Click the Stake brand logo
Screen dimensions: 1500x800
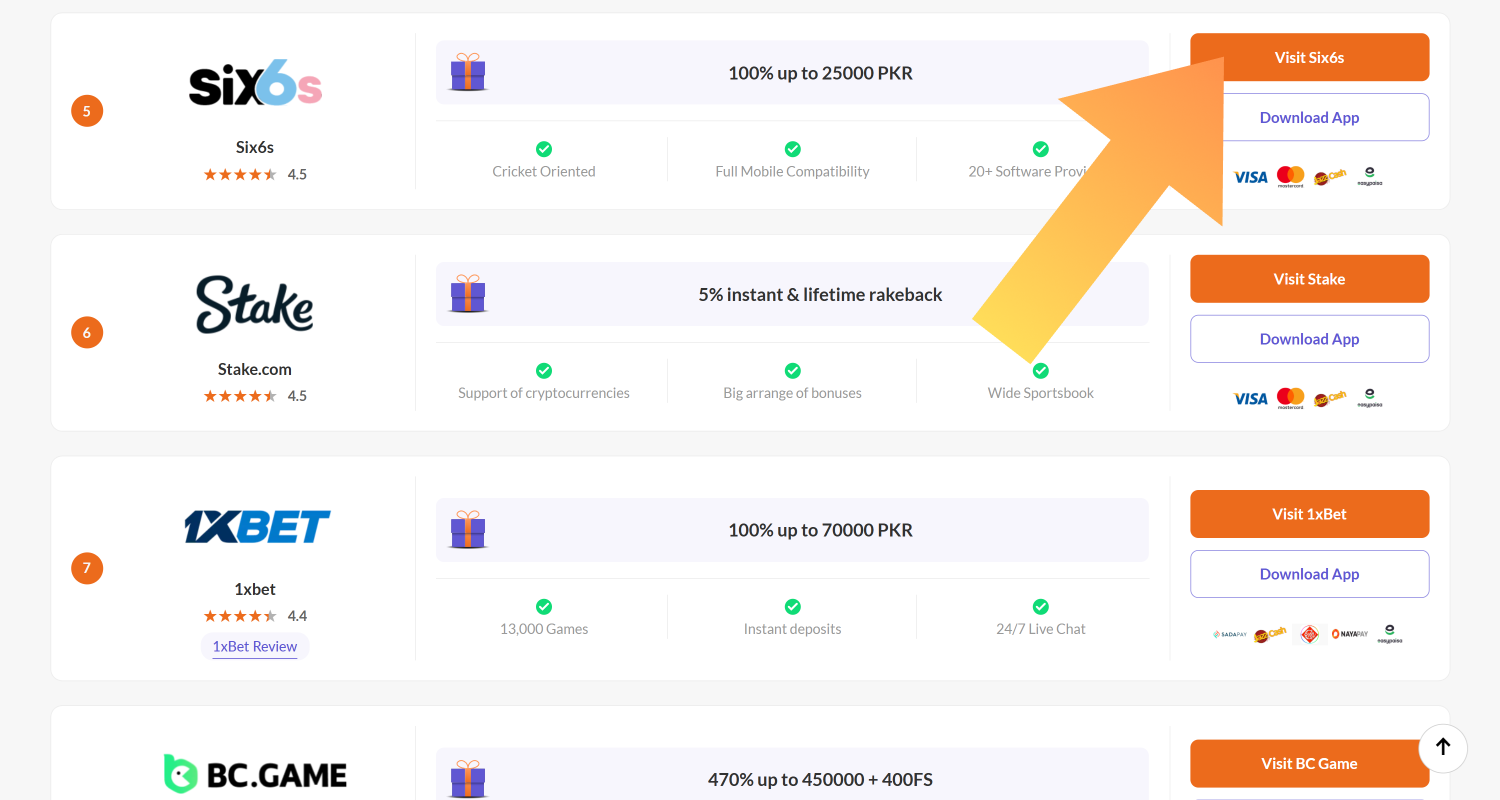[x=255, y=304]
